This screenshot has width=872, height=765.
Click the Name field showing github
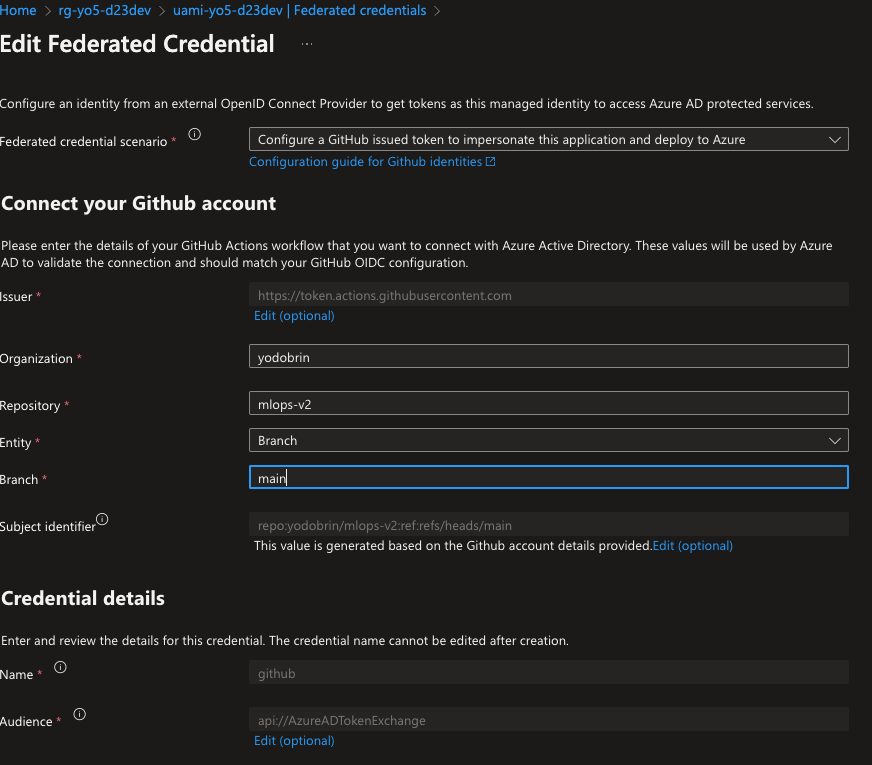point(548,673)
